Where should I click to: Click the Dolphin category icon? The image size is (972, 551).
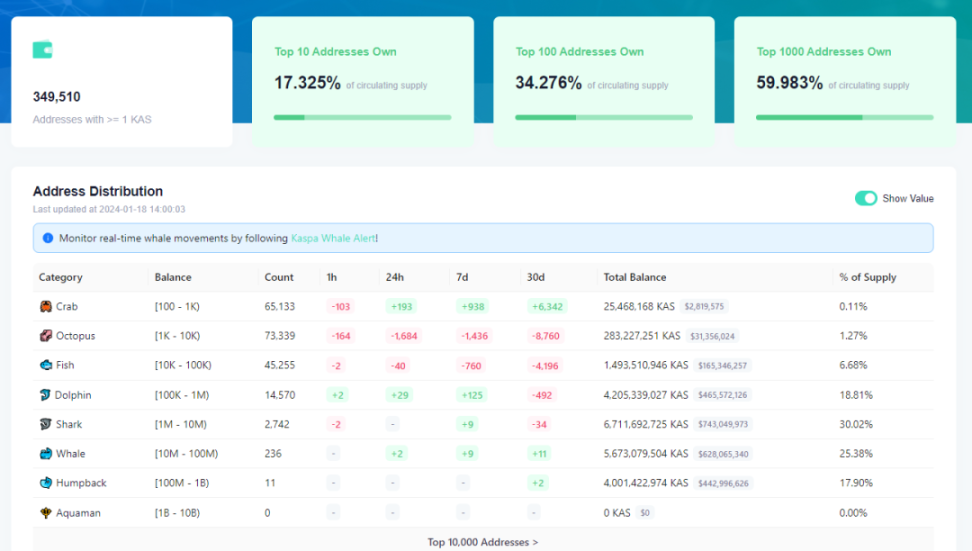[x=45, y=395]
